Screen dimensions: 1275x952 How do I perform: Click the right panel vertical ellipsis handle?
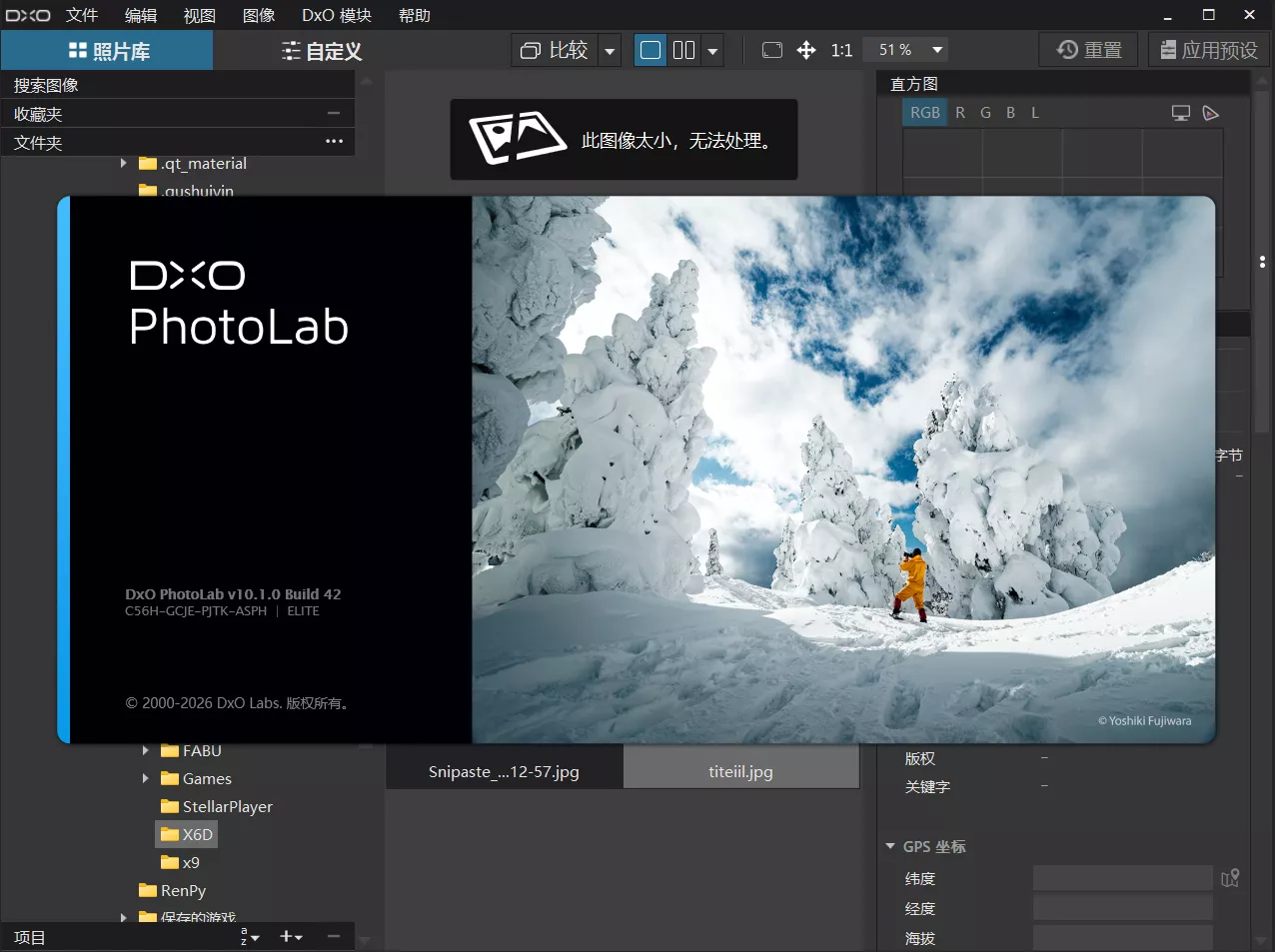tap(1262, 262)
